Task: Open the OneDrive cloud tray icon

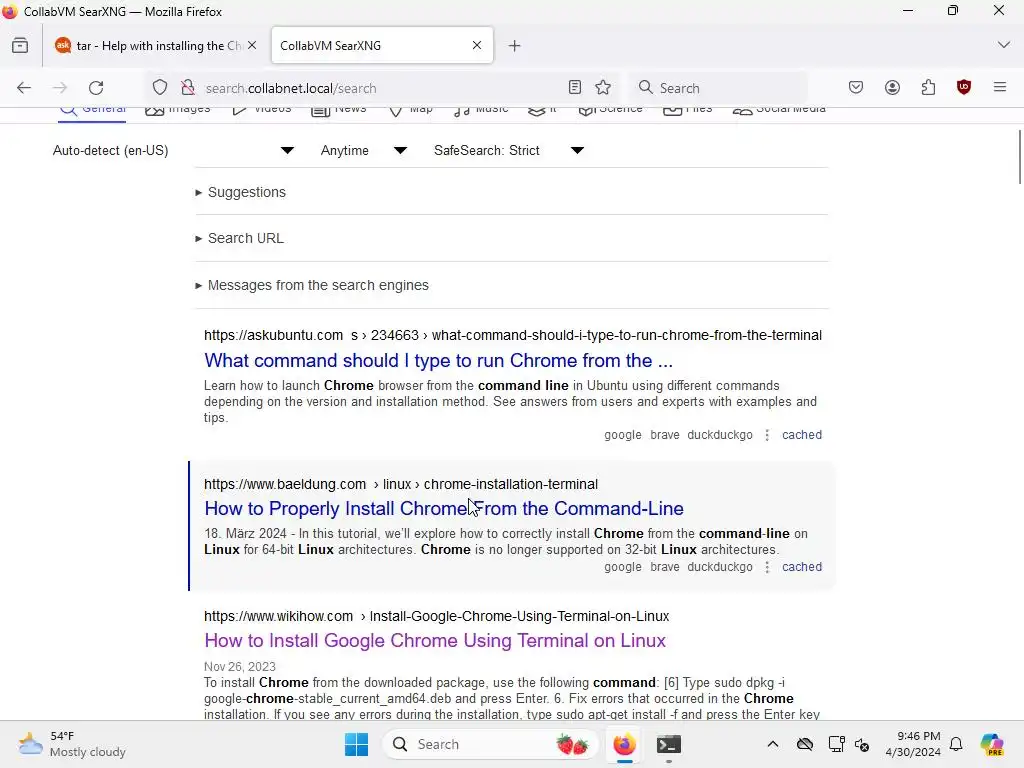Action: [805, 744]
